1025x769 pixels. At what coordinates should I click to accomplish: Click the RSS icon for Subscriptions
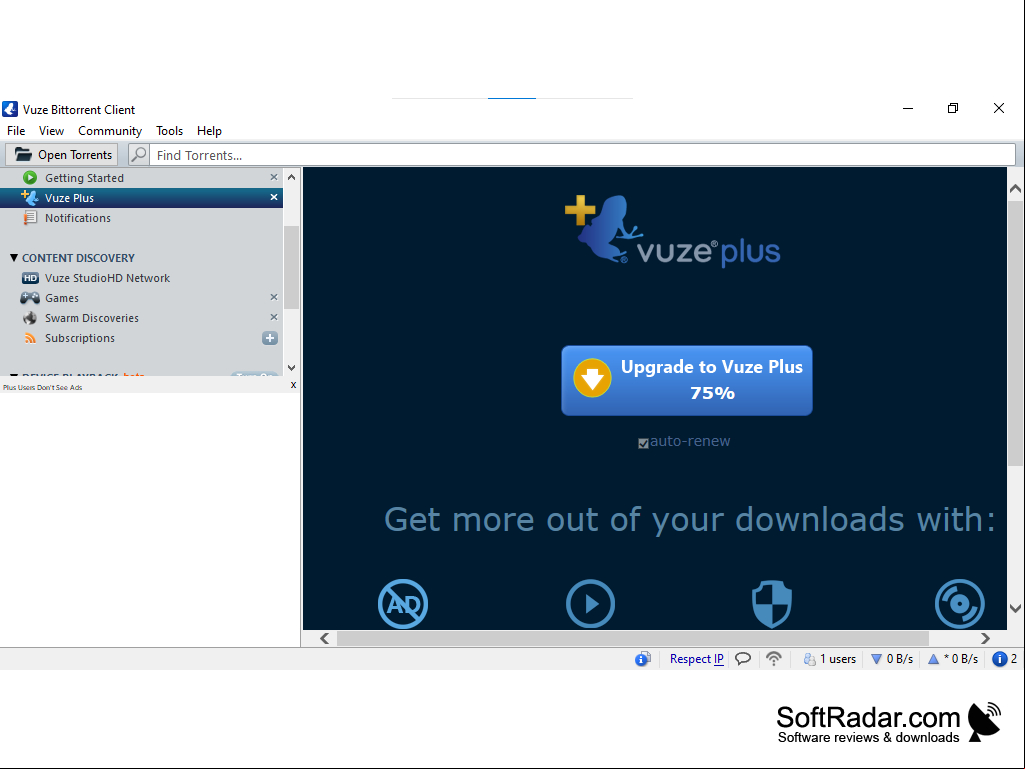30,338
